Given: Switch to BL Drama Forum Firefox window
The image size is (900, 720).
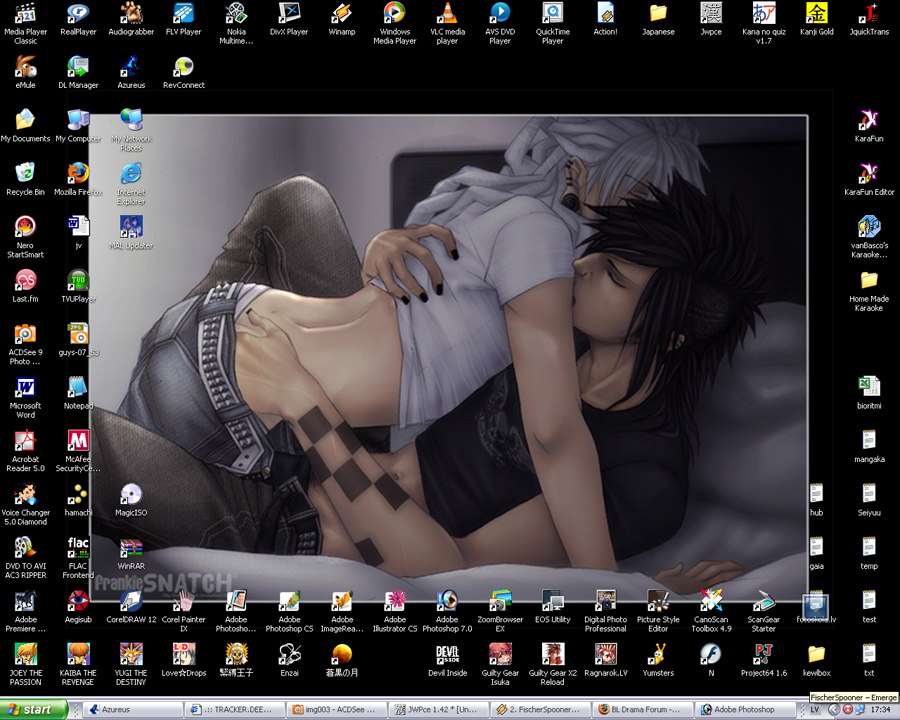Looking at the screenshot, I should pyautogui.click(x=642, y=710).
